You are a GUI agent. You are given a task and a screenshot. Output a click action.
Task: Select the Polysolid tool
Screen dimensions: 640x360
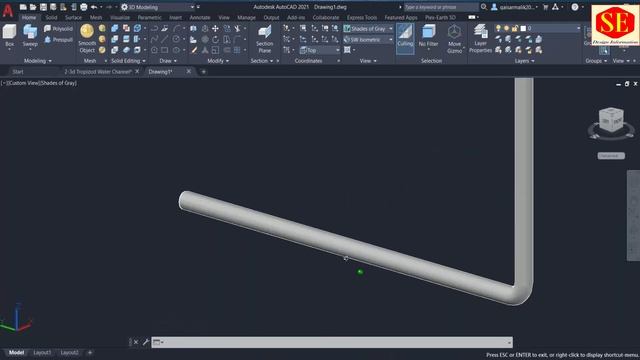pos(58,29)
